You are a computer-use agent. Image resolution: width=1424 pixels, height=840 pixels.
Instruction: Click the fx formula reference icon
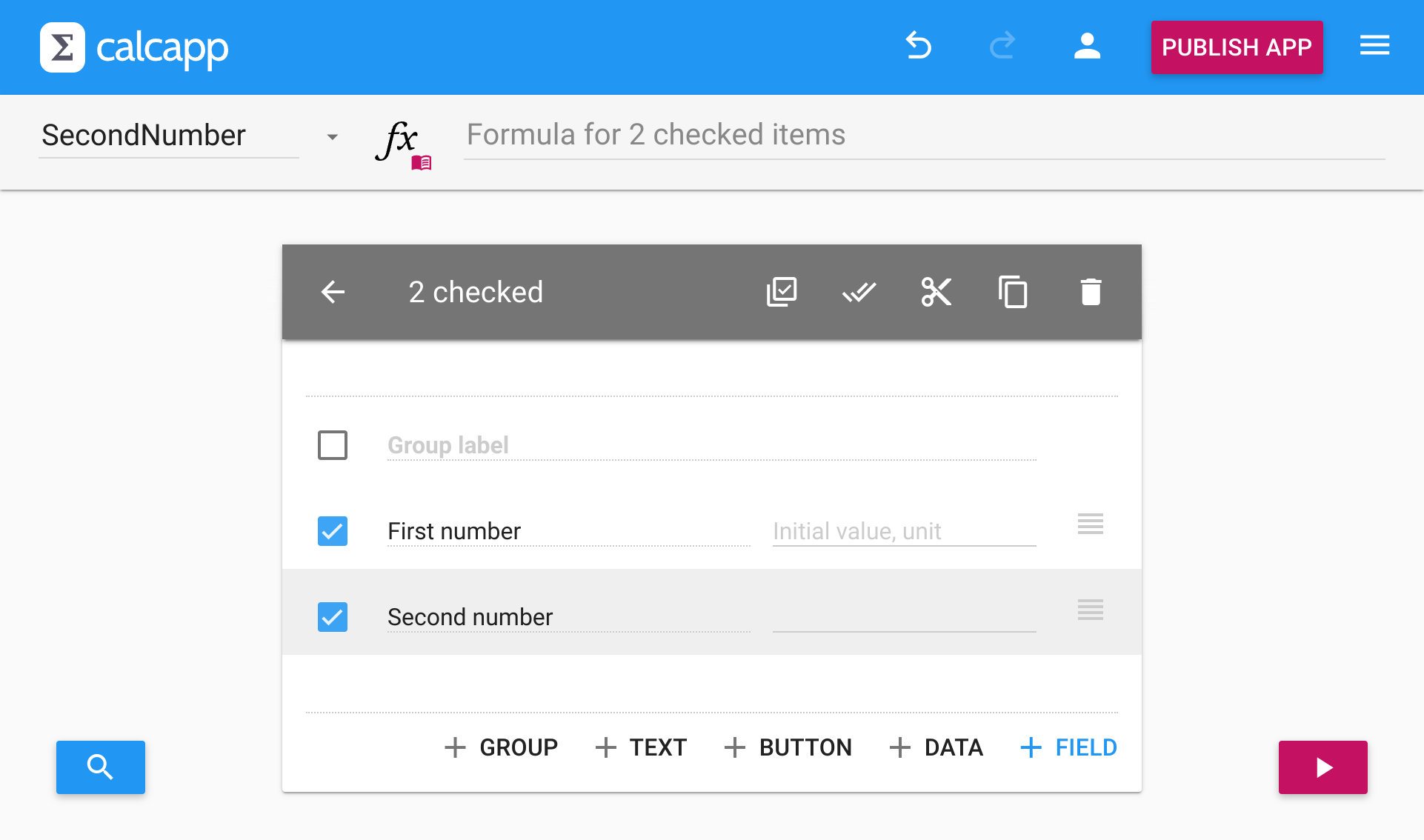402,142
